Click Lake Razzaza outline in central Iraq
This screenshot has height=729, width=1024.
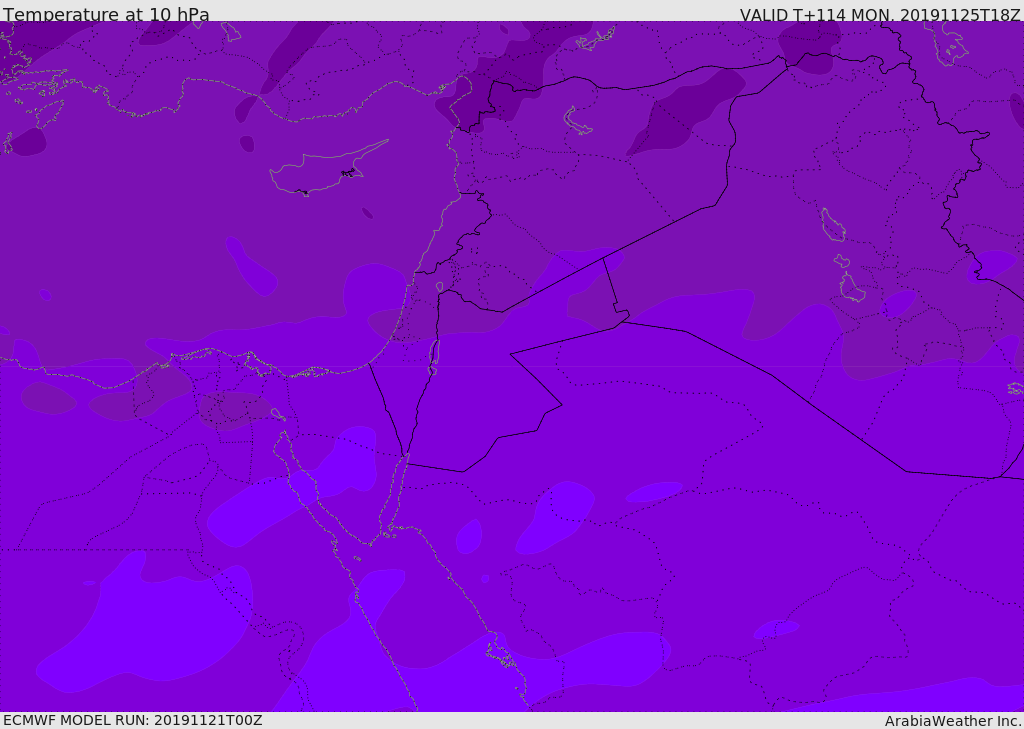[x=852, y=287]
